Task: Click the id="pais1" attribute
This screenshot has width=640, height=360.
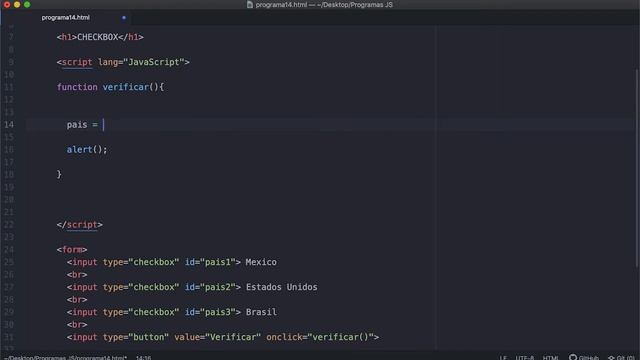Action: [x=210, y=262]
